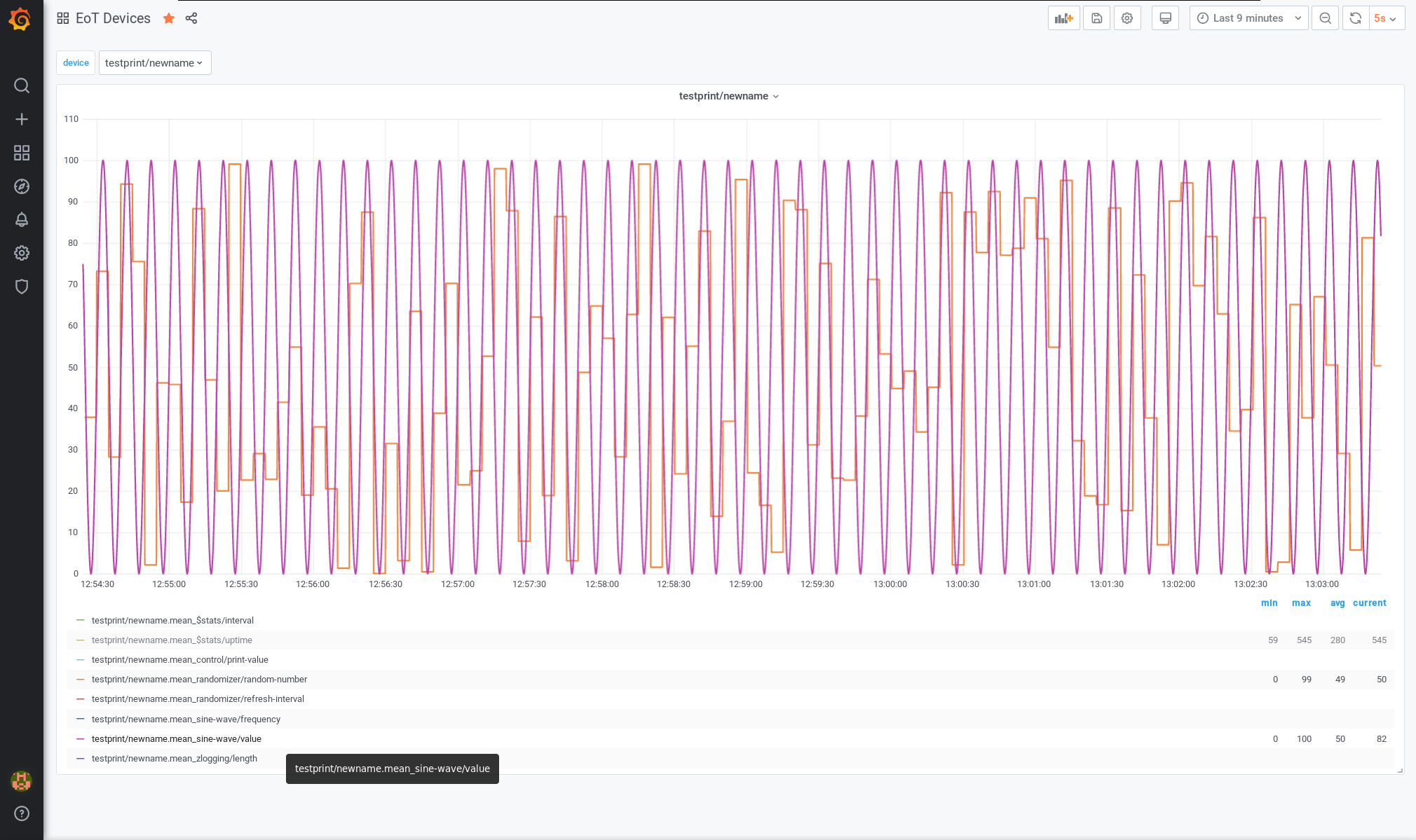1416x840 pixels.
Task: Open the Server Admin shield icon
Action: [x=22, y=287]
